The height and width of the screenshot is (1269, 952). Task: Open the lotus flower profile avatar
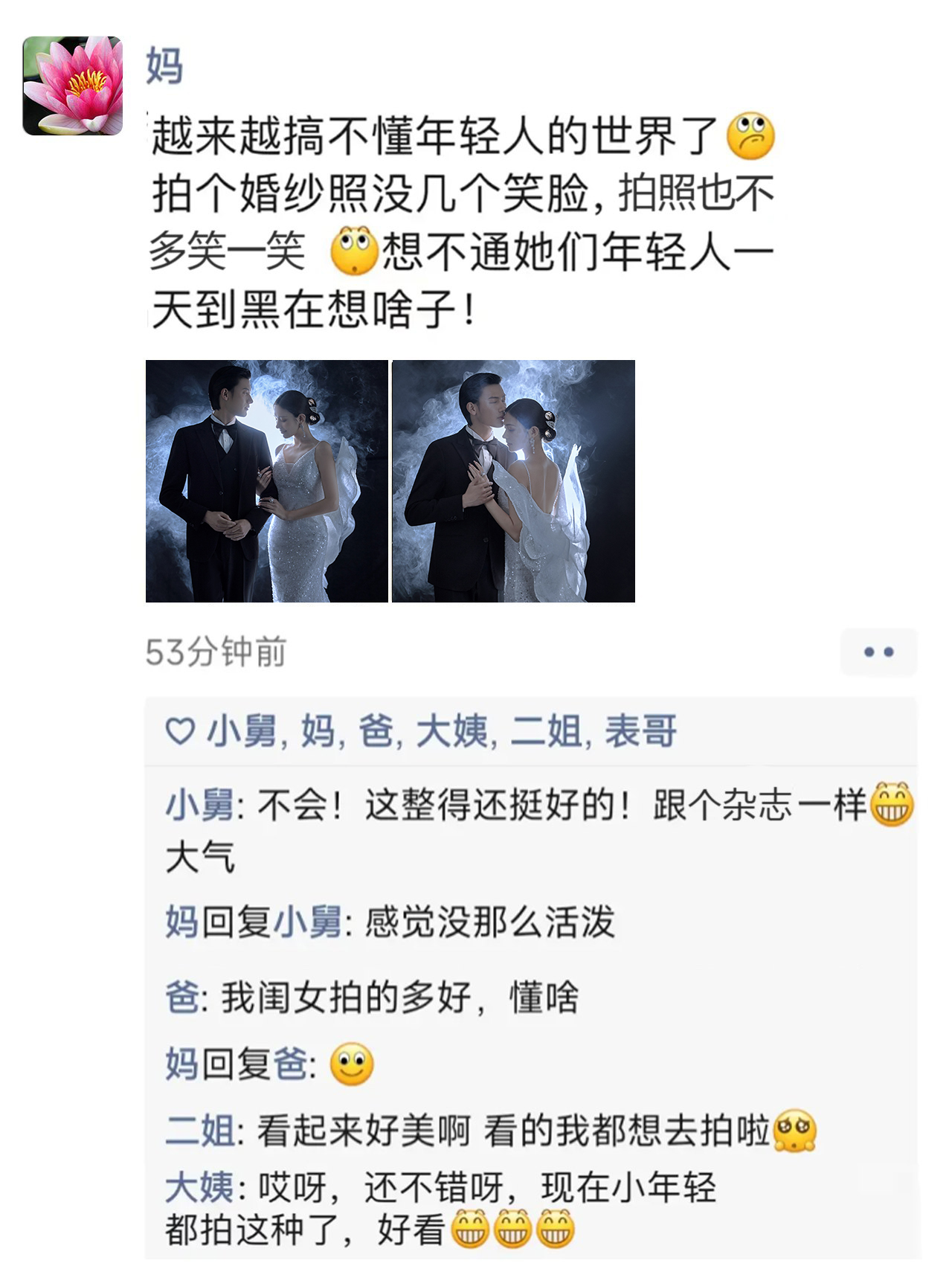72,86
